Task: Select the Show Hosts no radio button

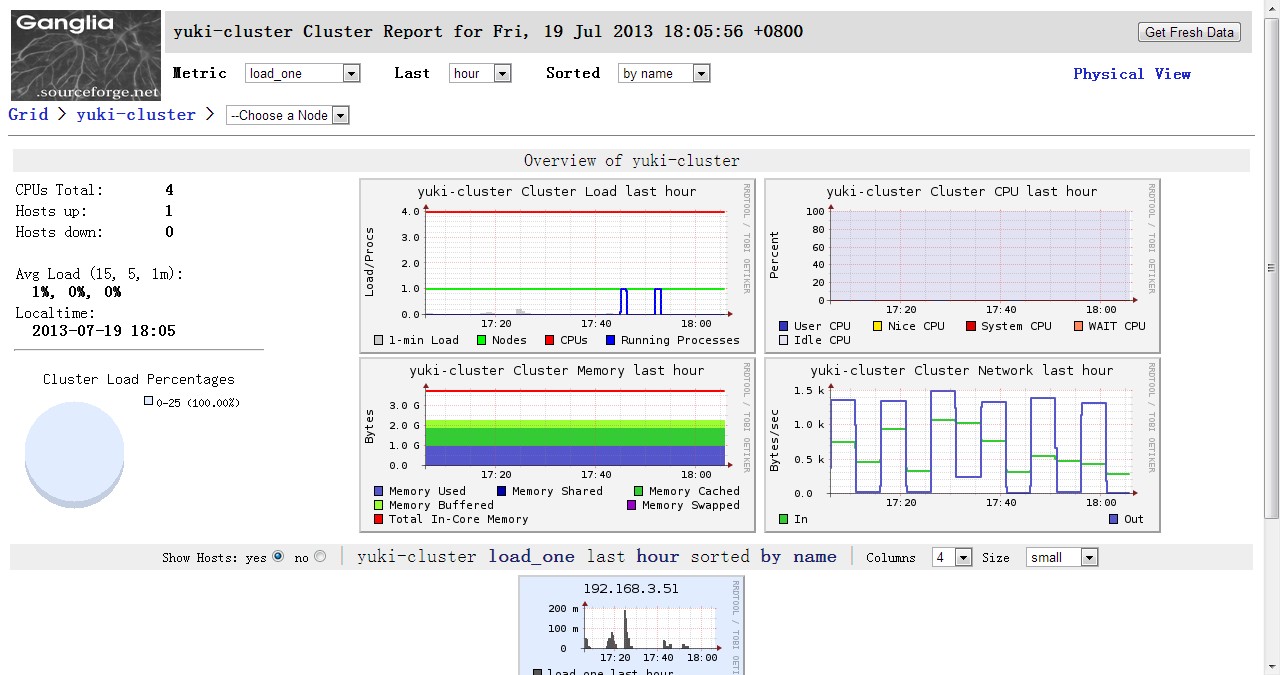Action: pos(320,557)
